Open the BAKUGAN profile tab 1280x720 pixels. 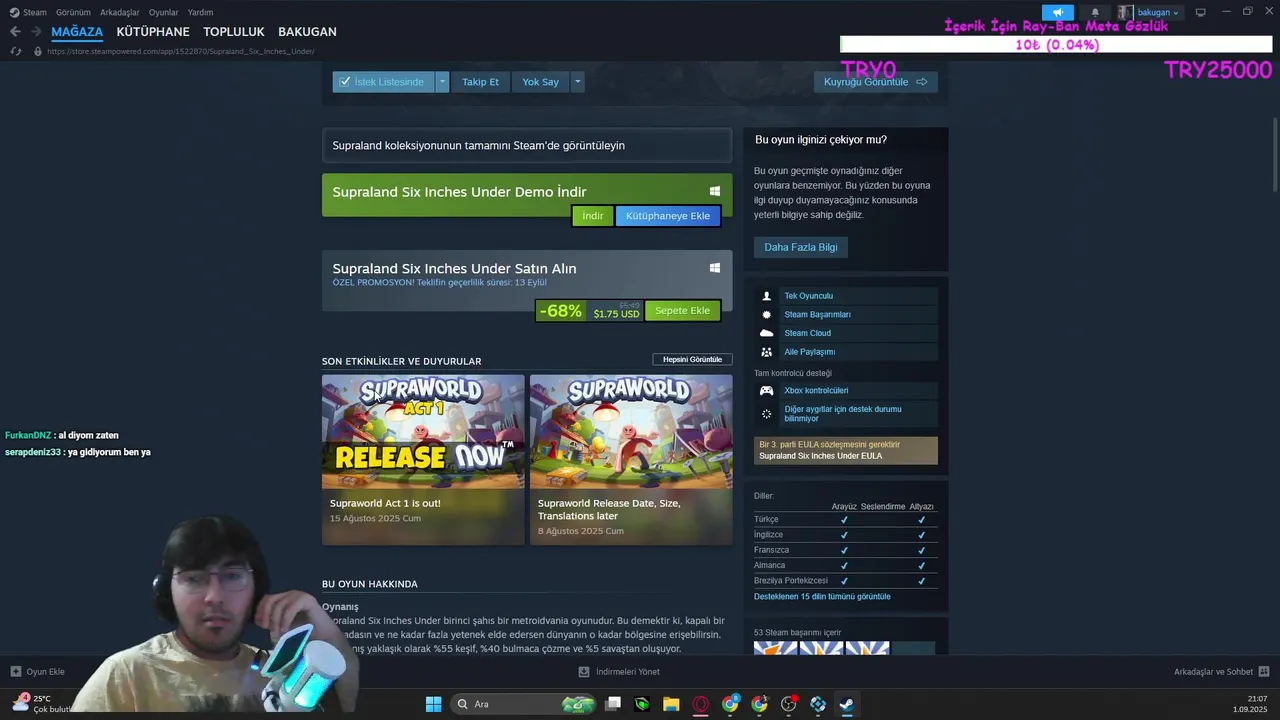point(307,32)
